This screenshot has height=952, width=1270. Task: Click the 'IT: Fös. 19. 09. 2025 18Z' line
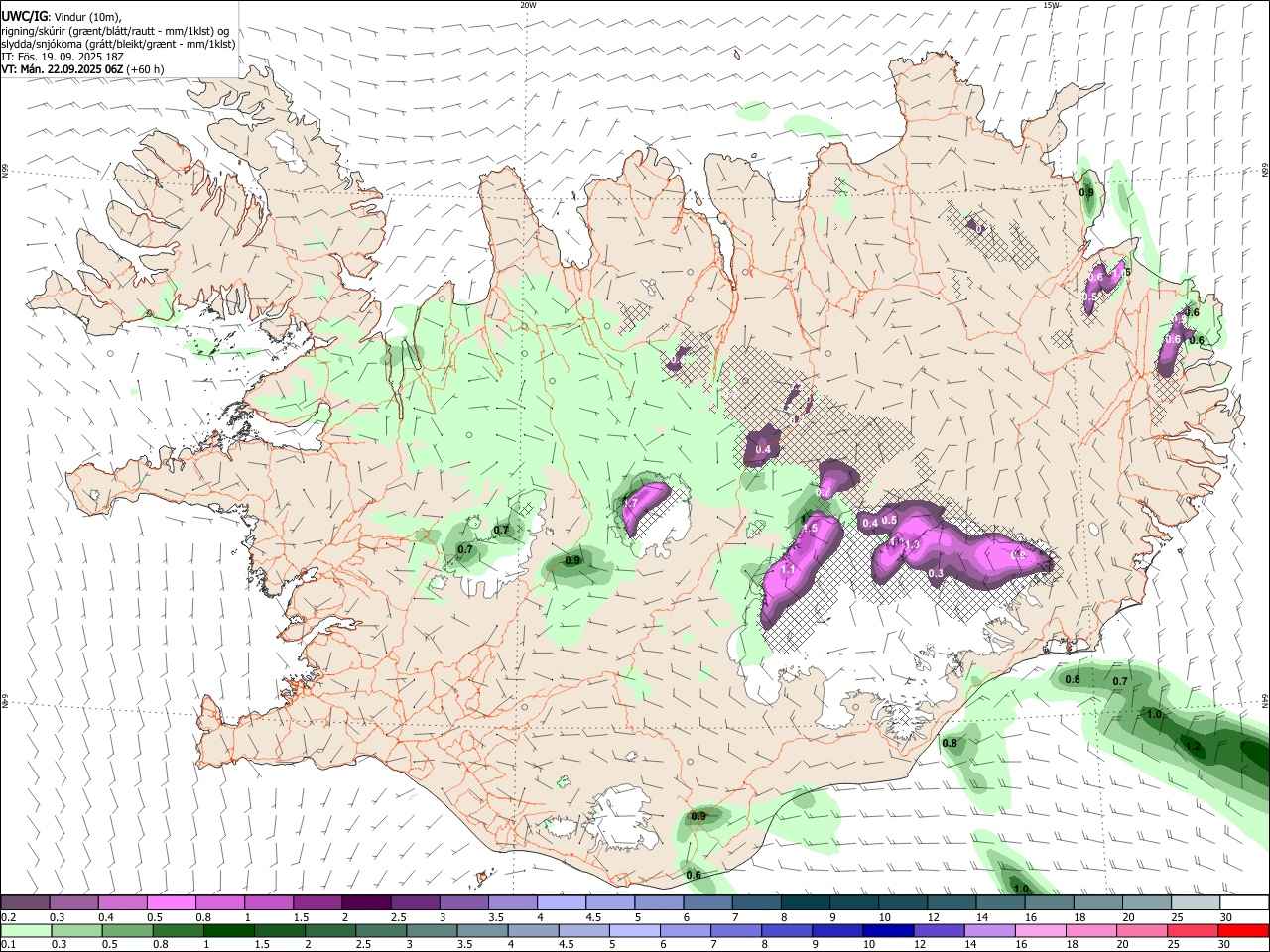(x=63, y=57)
